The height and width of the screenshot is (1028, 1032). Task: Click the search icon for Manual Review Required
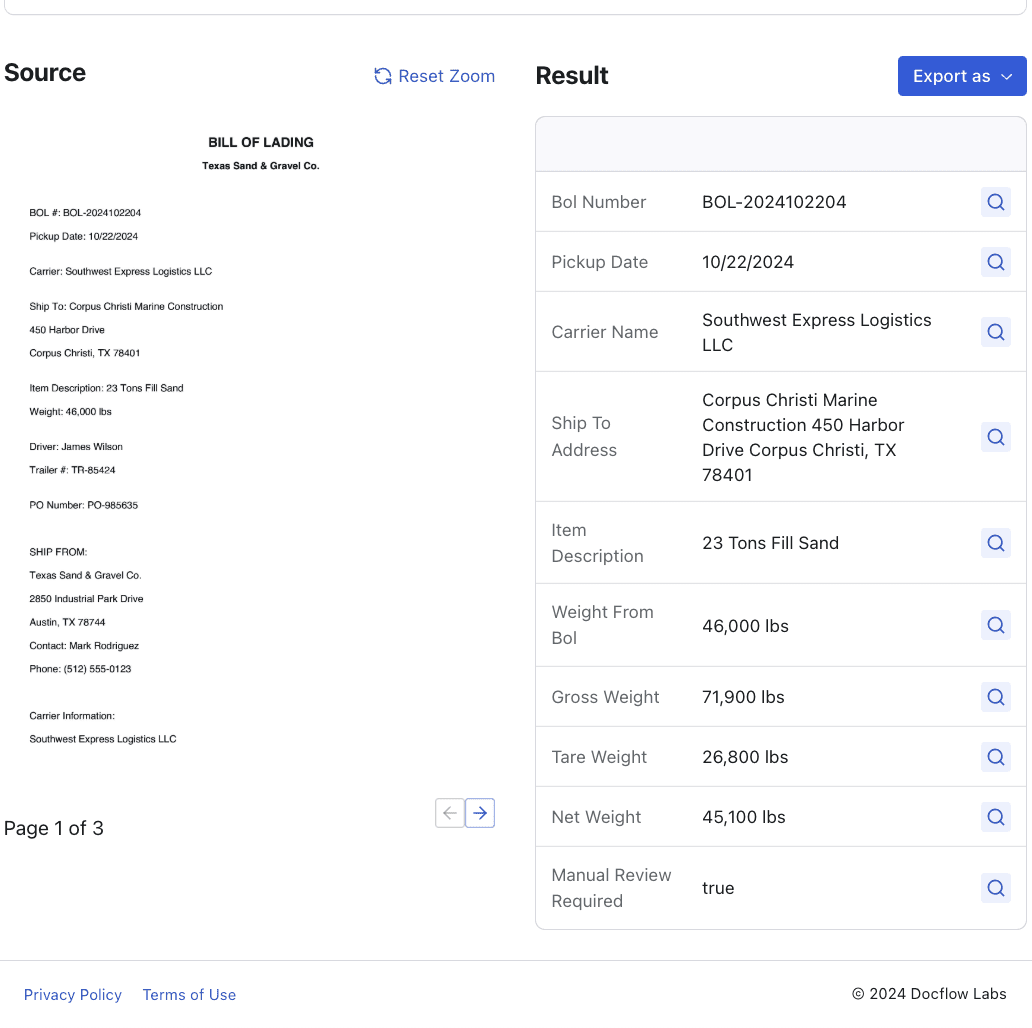click(x=995, y=887)
